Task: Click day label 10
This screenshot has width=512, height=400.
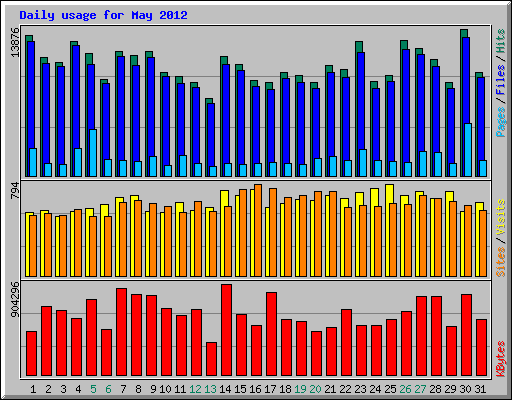Action: [x=165, y=389]
